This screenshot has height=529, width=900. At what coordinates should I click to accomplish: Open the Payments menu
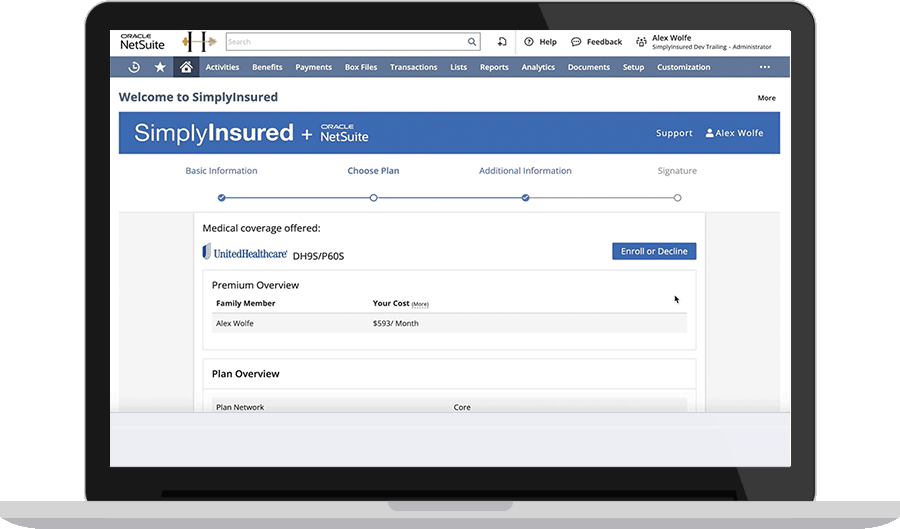point(313,67)
